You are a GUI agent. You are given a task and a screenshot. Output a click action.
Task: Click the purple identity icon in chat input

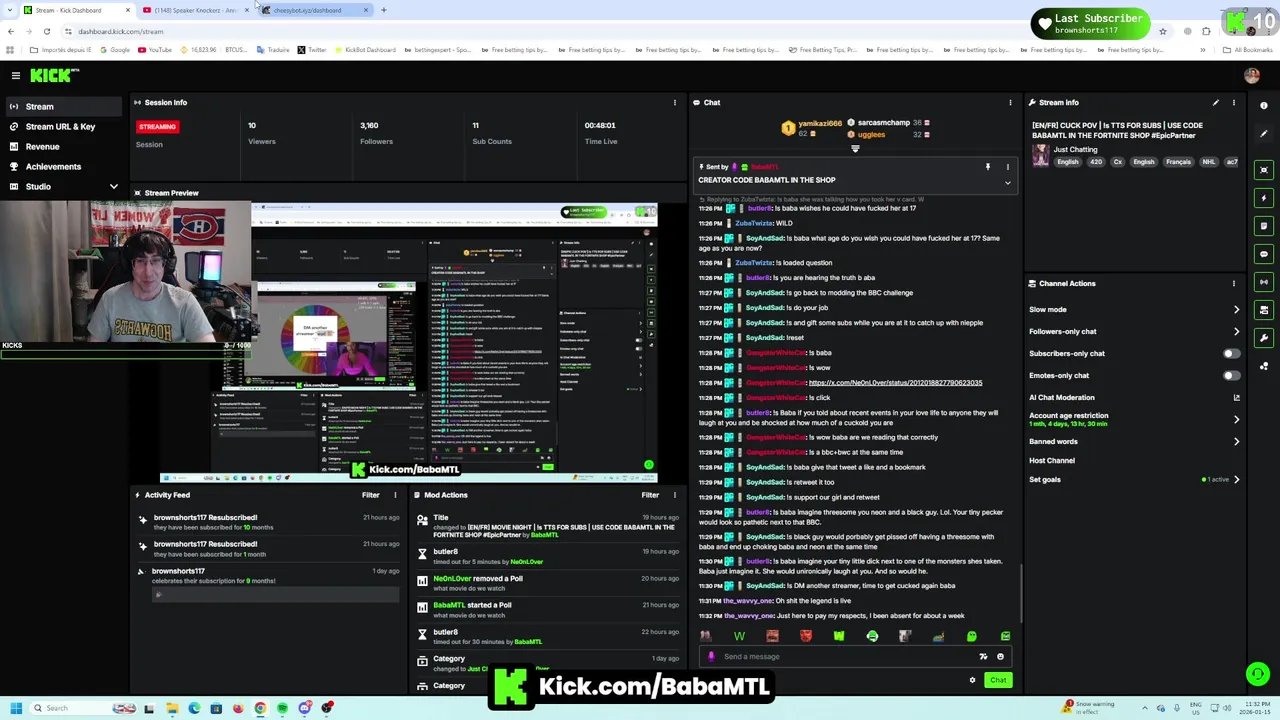[711, 657]
